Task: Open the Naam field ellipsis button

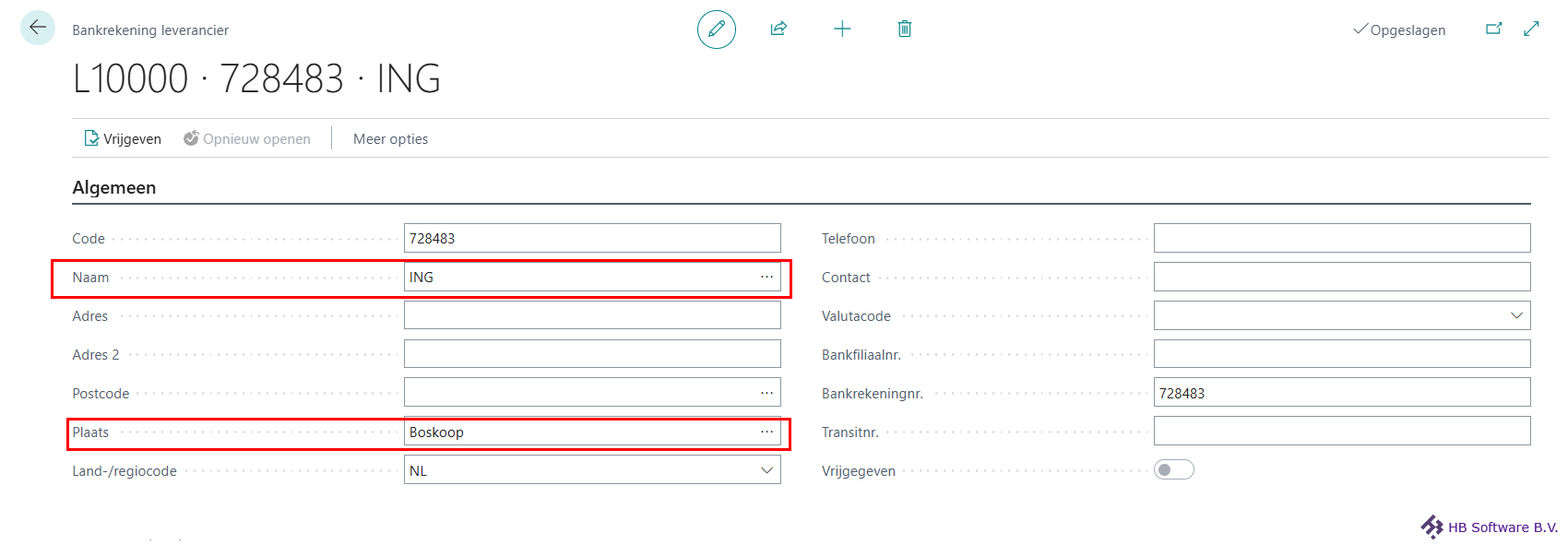Action: (766, 277)
